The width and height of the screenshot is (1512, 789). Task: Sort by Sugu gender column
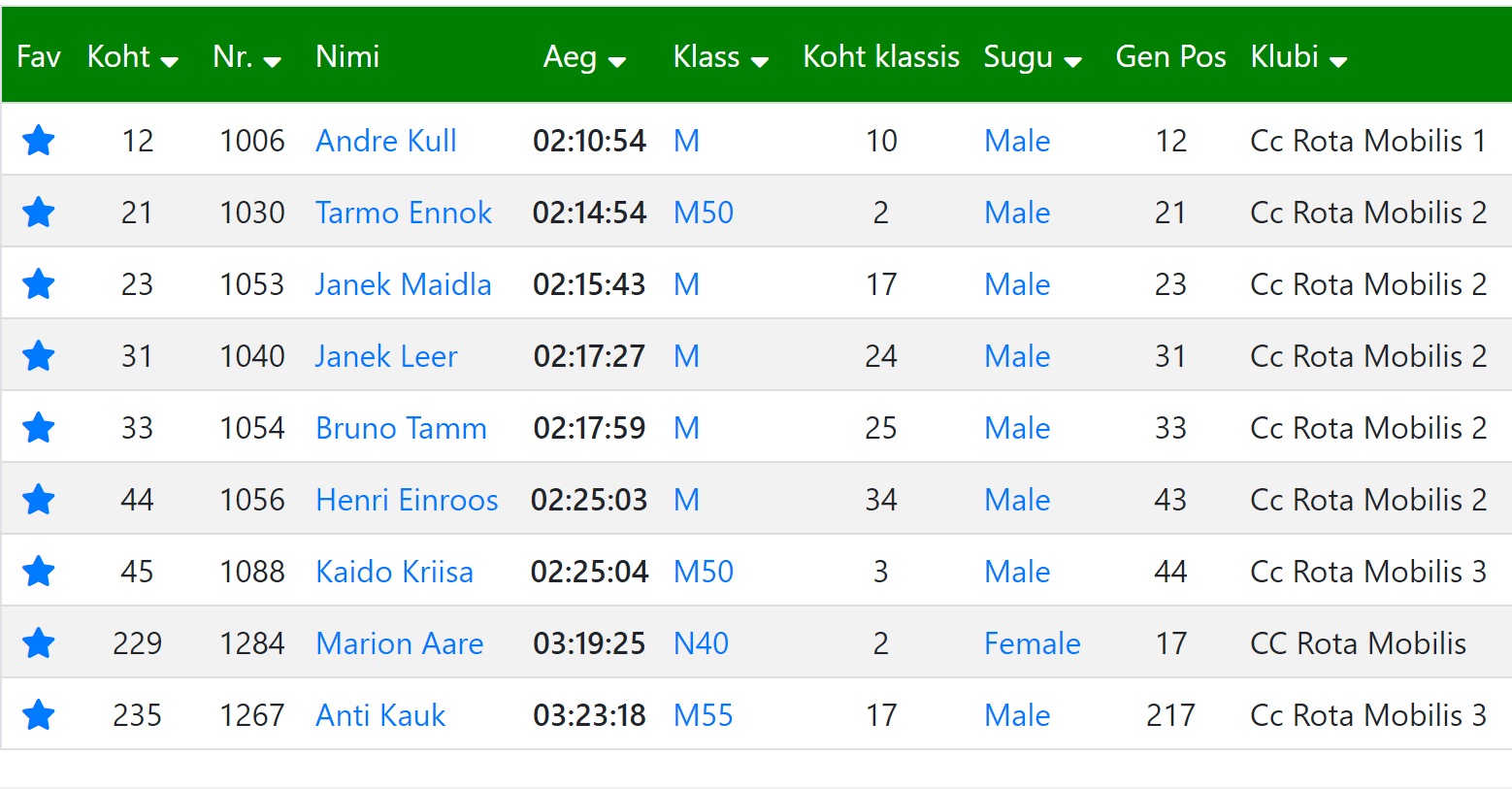coord(1033,57)
